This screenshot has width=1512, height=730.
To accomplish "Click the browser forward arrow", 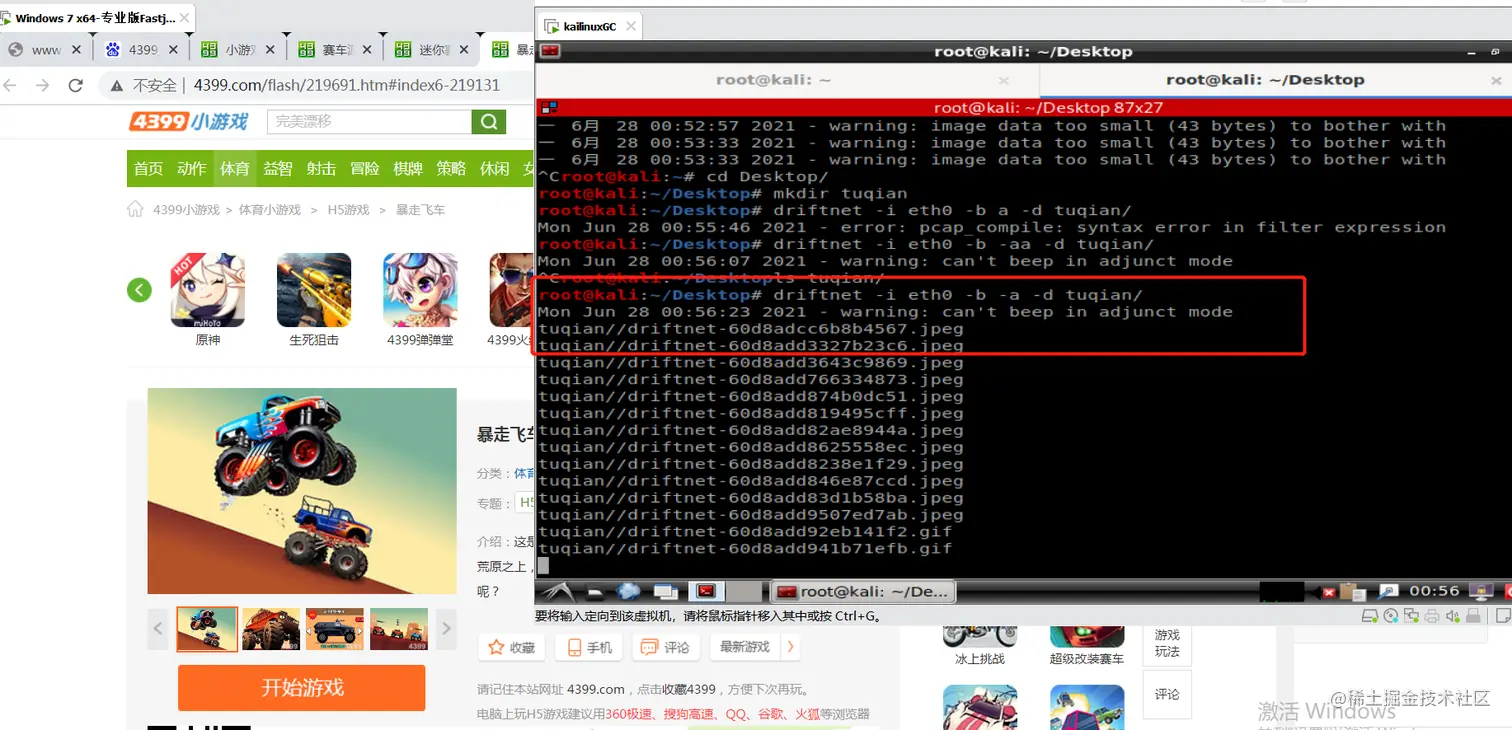I will [42, 86].
